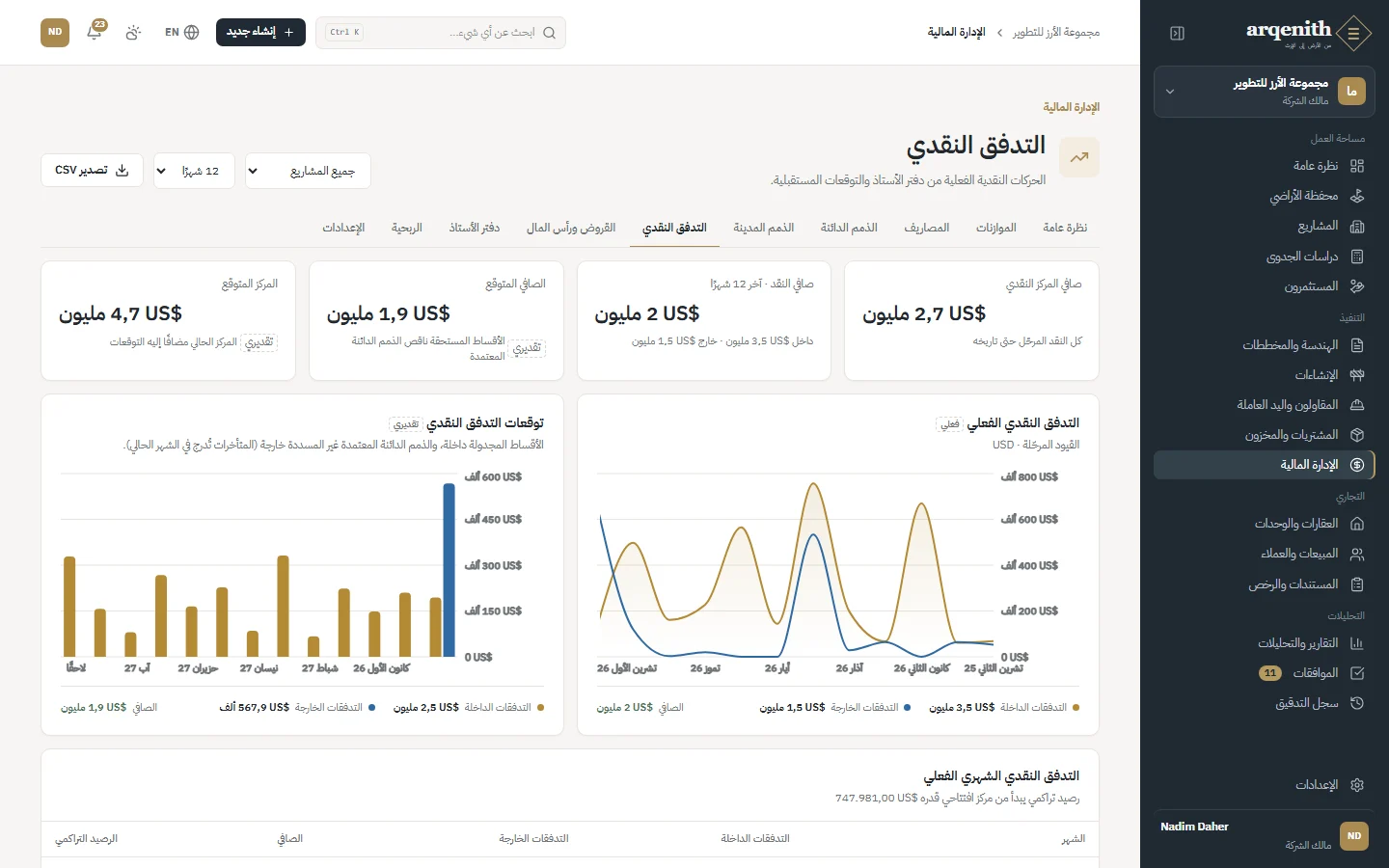Click the الرصيد التراكمي column header
Image resolution: width=1389 pixels, height=868 pixels.
86,839
